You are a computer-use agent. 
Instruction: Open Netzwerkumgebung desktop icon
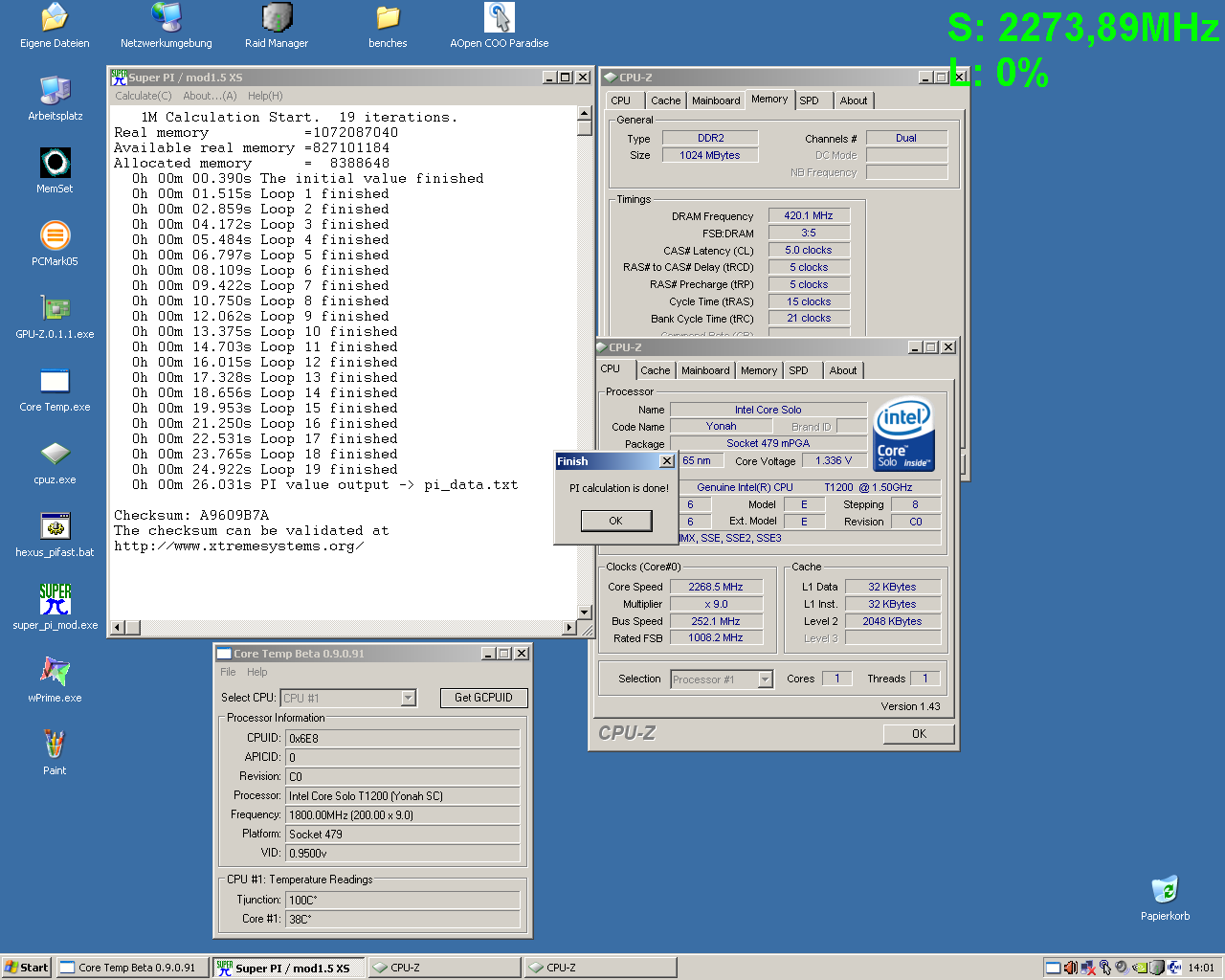[x=167, y=26]
